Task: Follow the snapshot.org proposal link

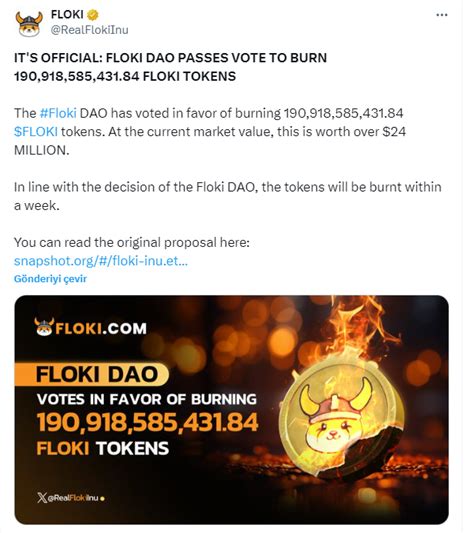Action: [101, 261]
